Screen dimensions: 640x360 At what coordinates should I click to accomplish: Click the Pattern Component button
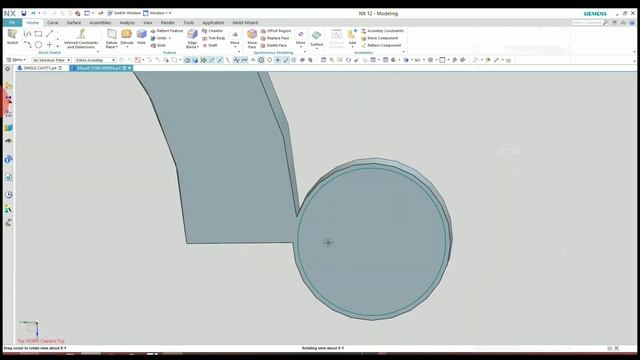(x=381, y=45)
